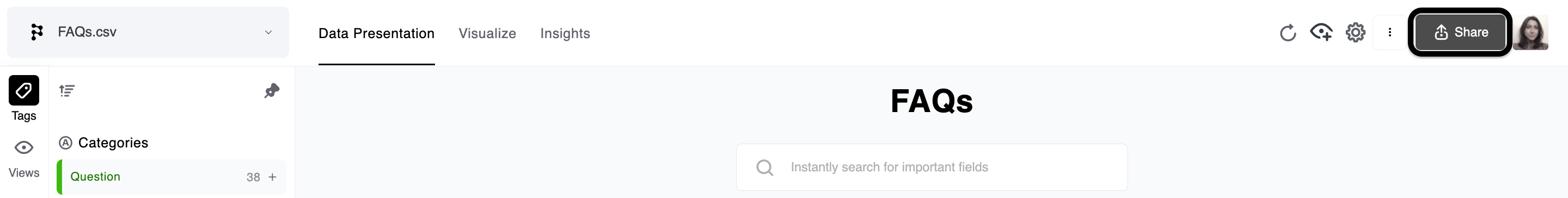Click the logo icon beside FAQs.csv
The height and width of the screenshot is (198, 1568).
(37, 32)
